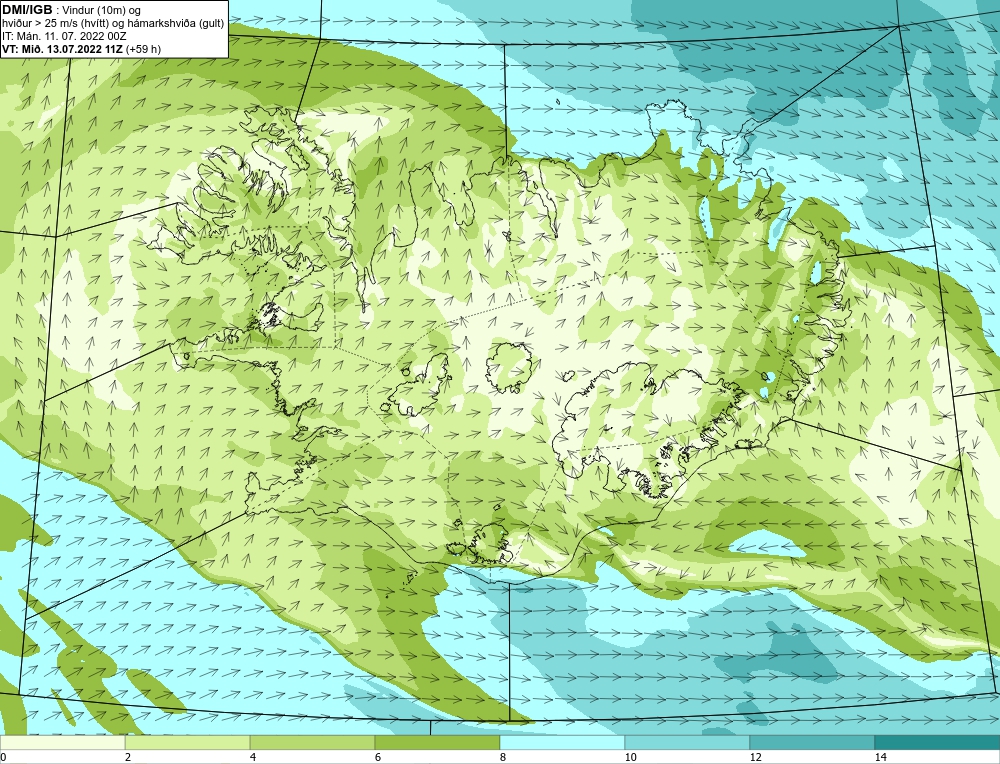The width and height of the screenshot is (1000, 764).
Task: Click the legend label 8
Action: 503,757
